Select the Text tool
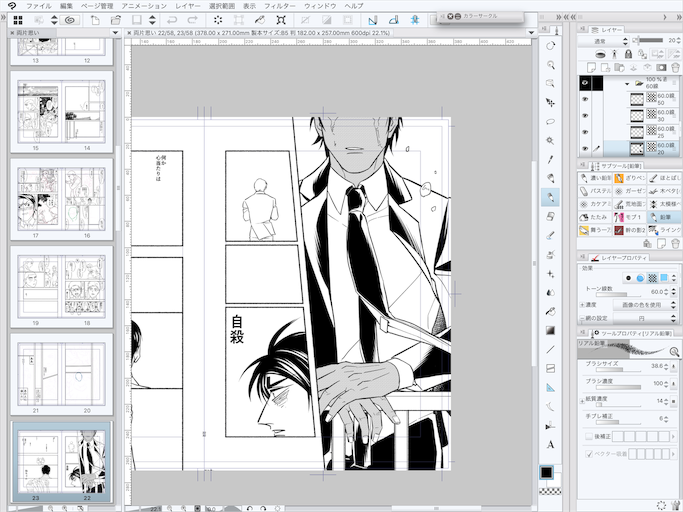The image size is (683, 512). click(551, 444)
